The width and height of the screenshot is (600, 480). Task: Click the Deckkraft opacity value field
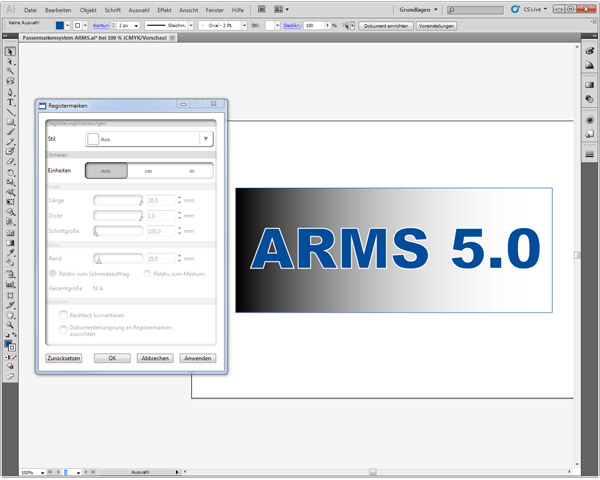(314, 26)
